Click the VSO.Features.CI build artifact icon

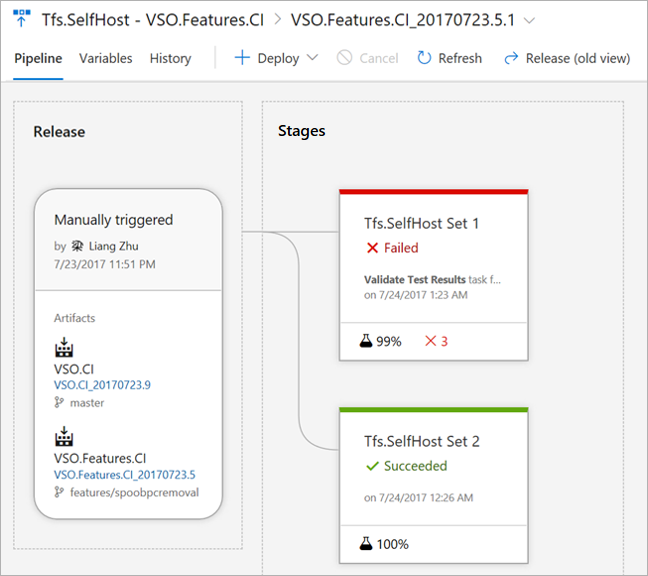[63, 439]
